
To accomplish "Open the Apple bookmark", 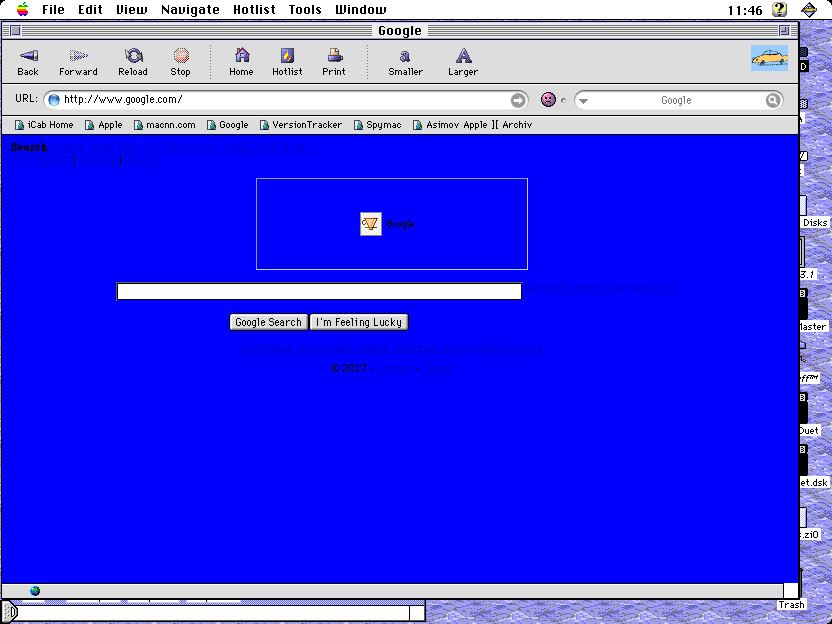I will click(104, 125).
